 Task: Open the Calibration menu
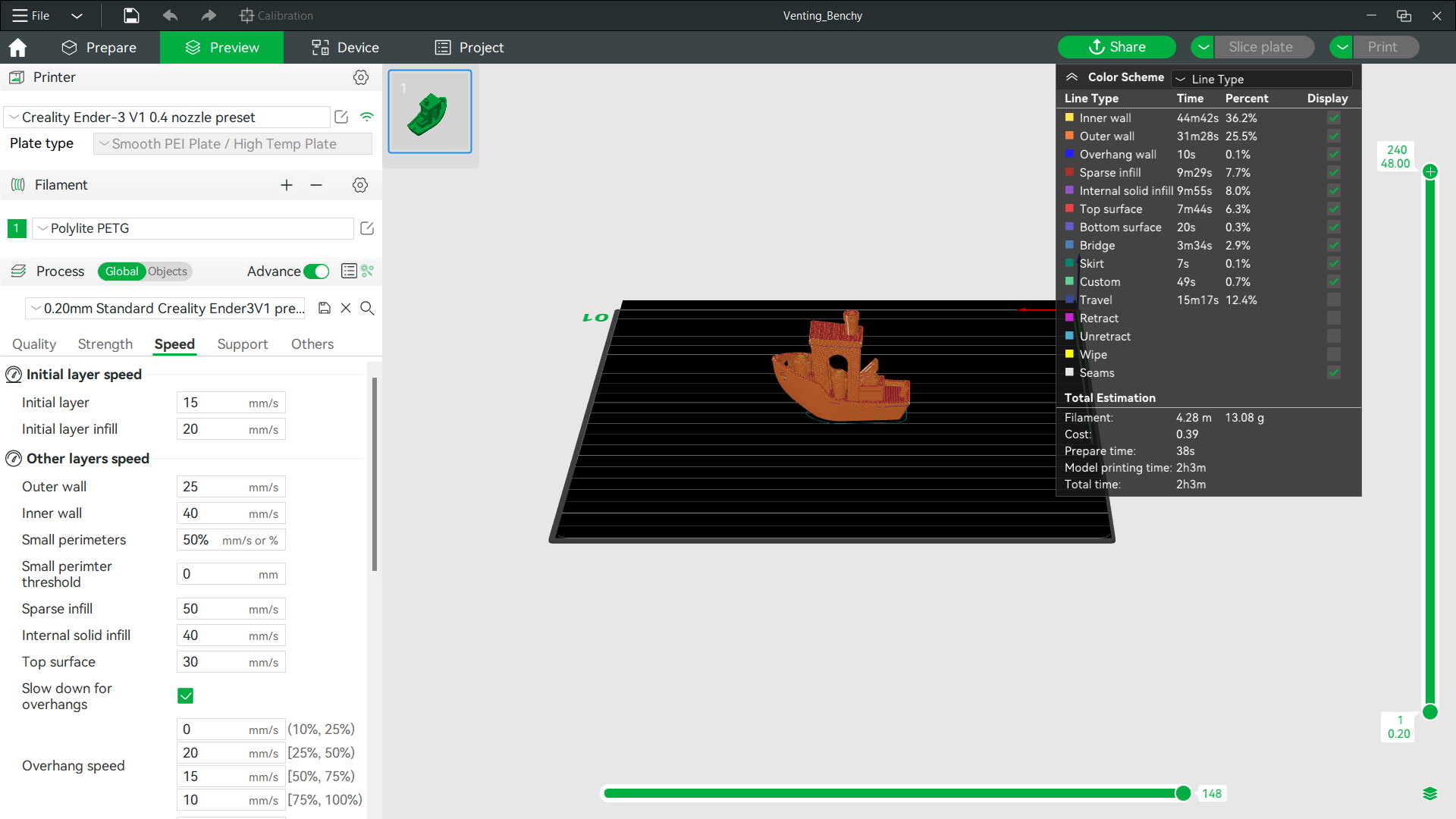[276, 15]
